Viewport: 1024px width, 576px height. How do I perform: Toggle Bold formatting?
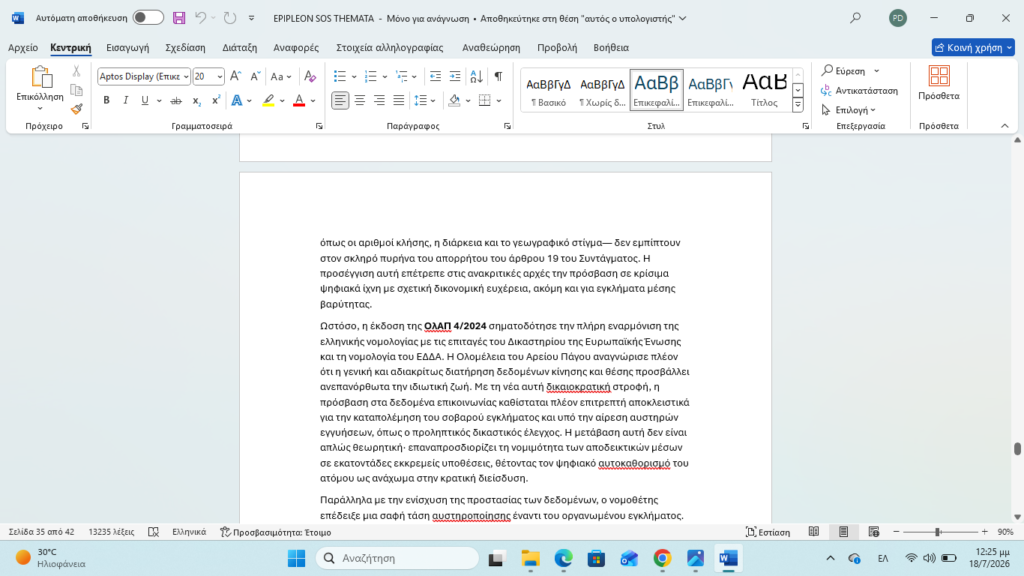coord(106,101)
